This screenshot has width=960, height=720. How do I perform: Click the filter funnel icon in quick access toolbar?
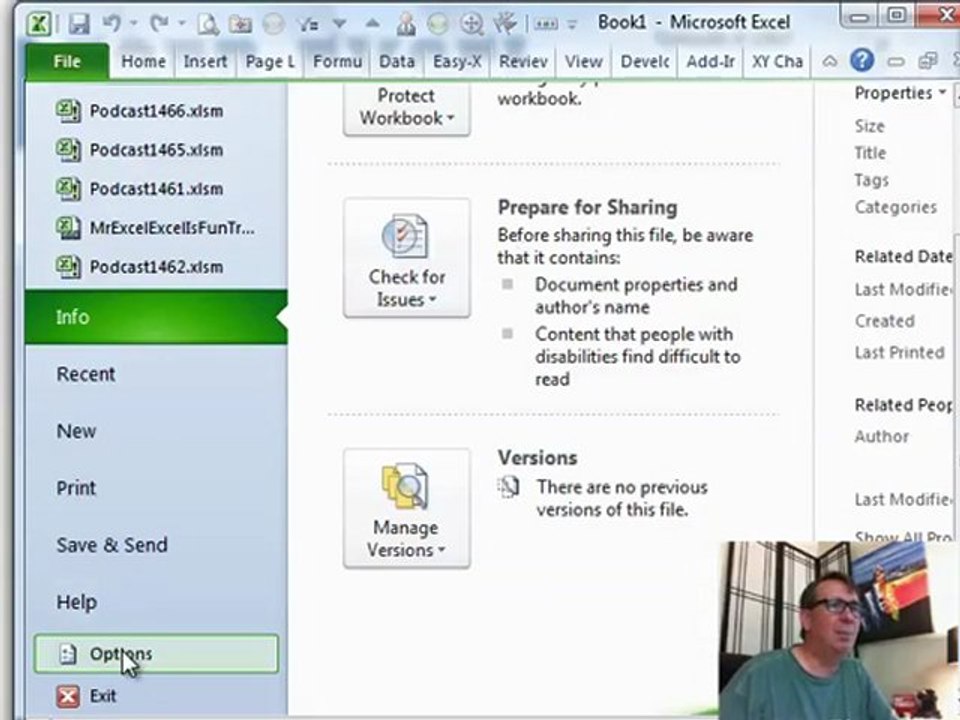click(307, 24)
